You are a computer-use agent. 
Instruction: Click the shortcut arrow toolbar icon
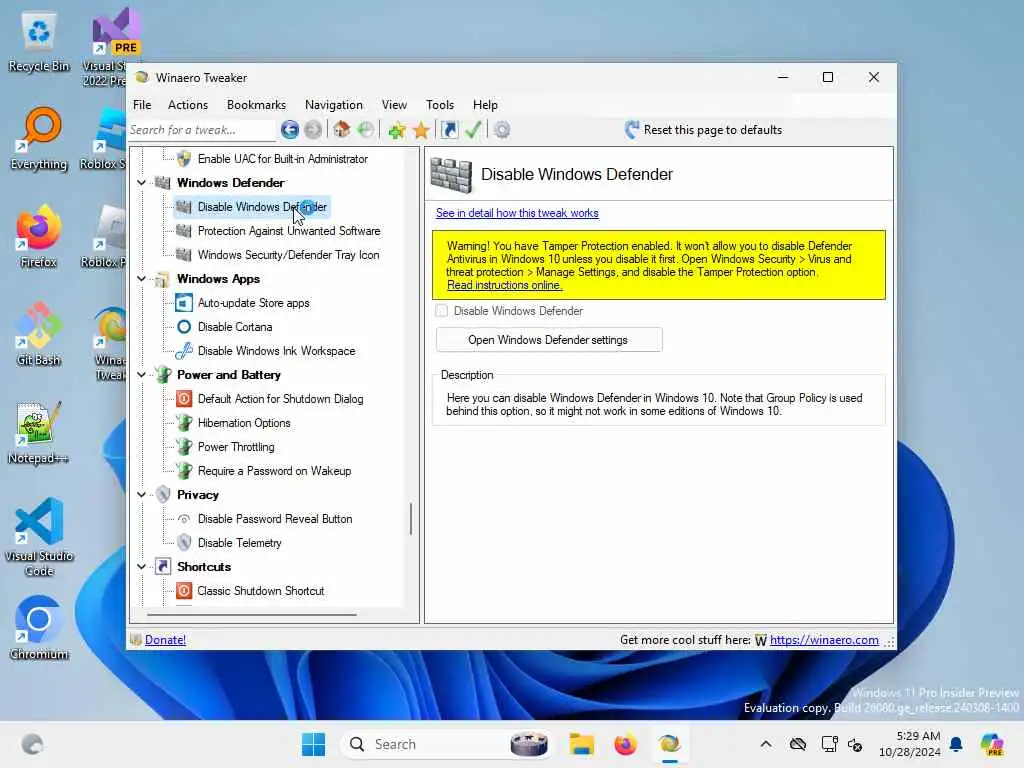(x=450, y=130)
